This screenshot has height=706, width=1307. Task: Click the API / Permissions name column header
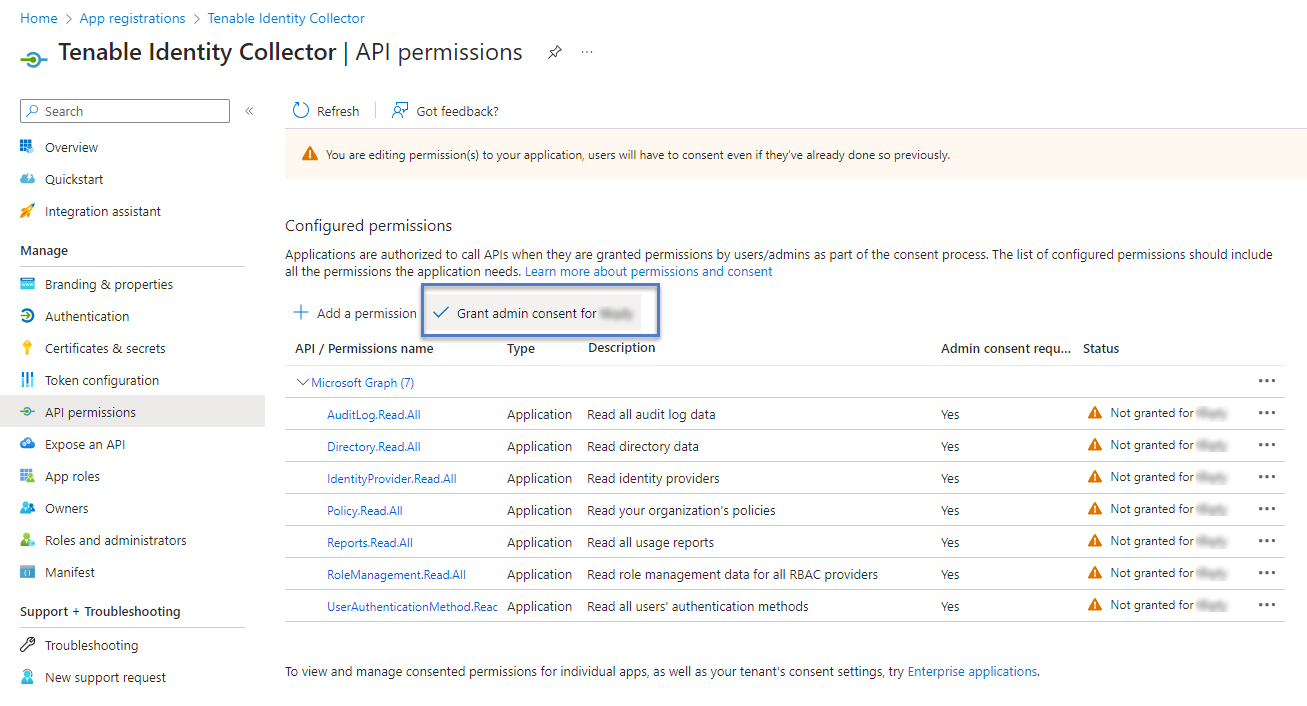pyautogui.click(x=364, y=348)
